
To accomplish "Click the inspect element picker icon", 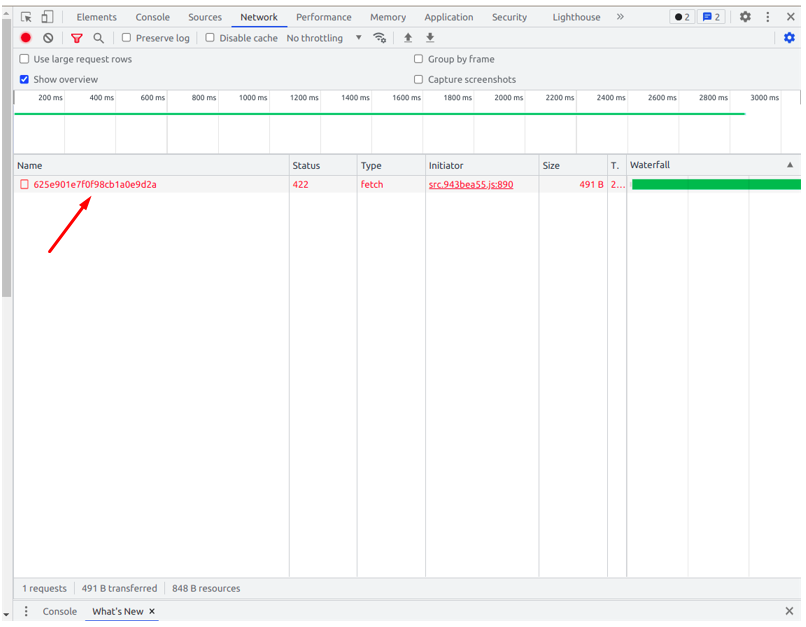I will pyautogui.click(x=26, y=17).
